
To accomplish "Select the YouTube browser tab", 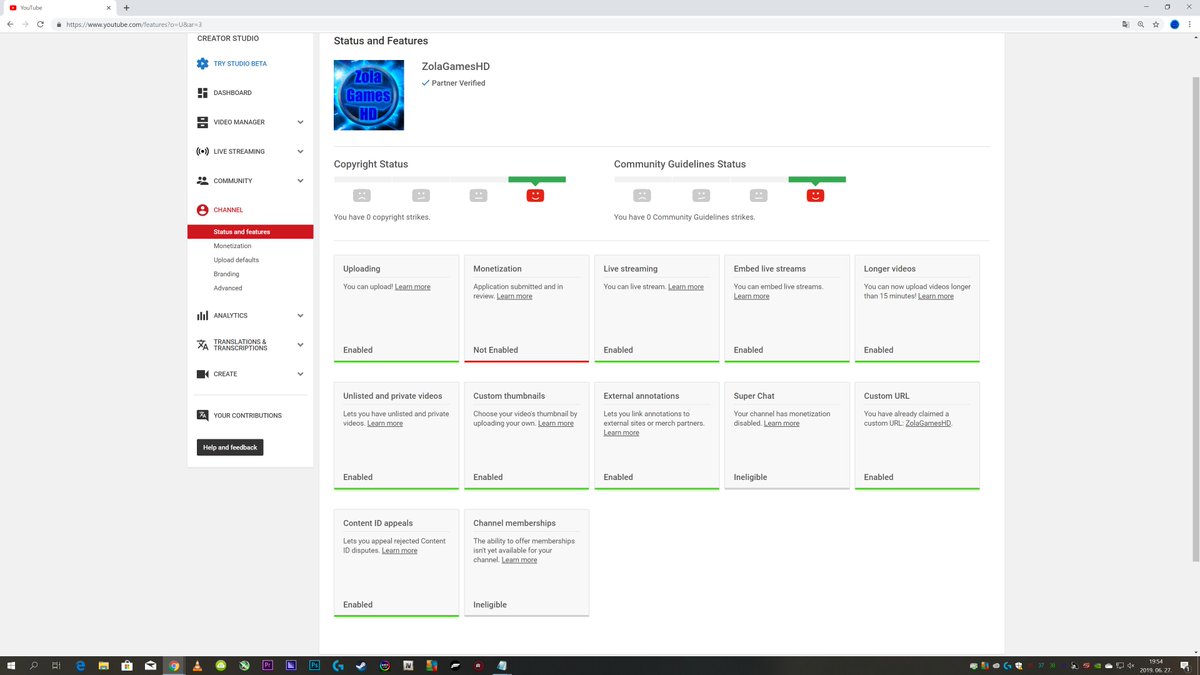I will coord(60,7).
